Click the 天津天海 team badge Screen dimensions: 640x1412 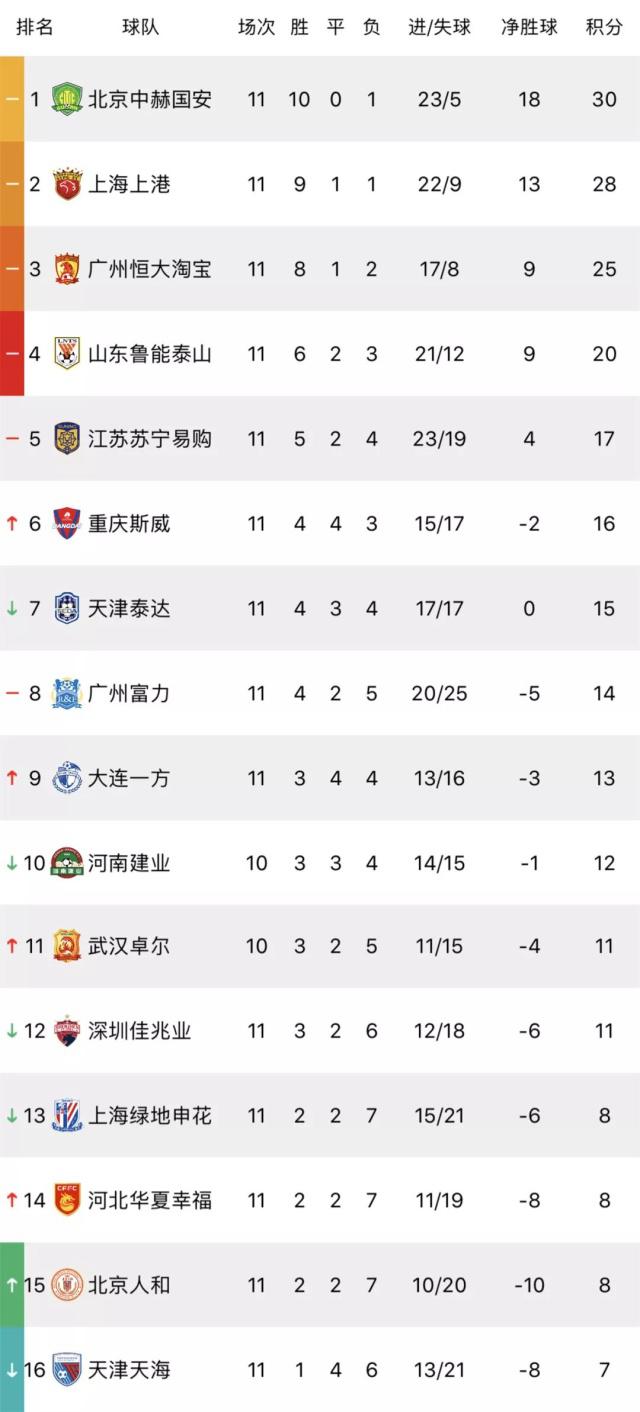click(67, 1369)
